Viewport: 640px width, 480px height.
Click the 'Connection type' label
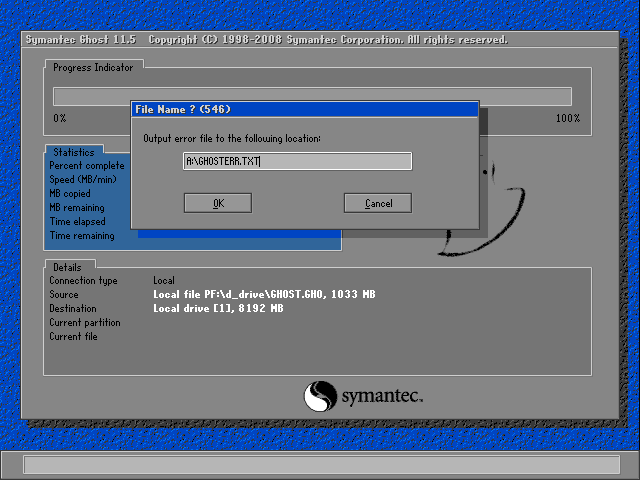click(83, 280)
